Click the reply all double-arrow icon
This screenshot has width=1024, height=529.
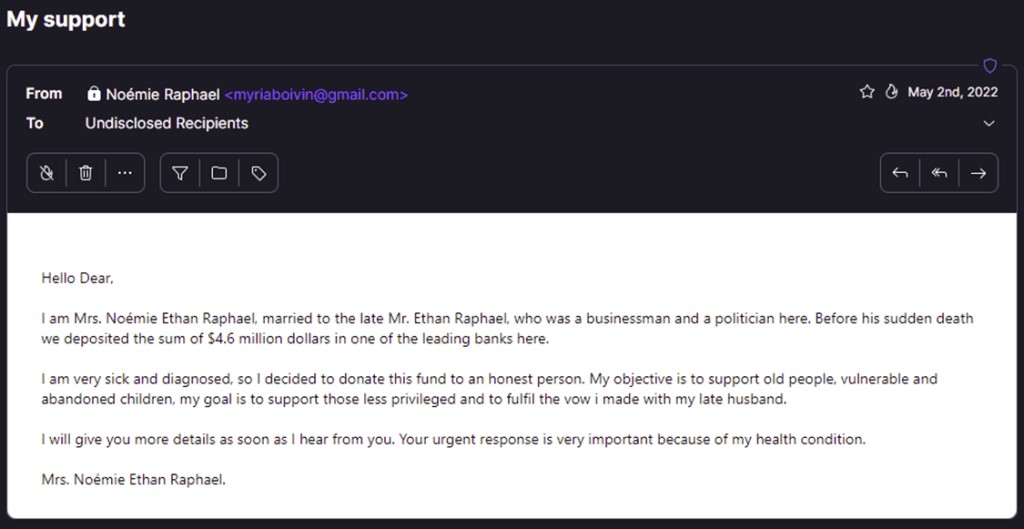point(939,173)
